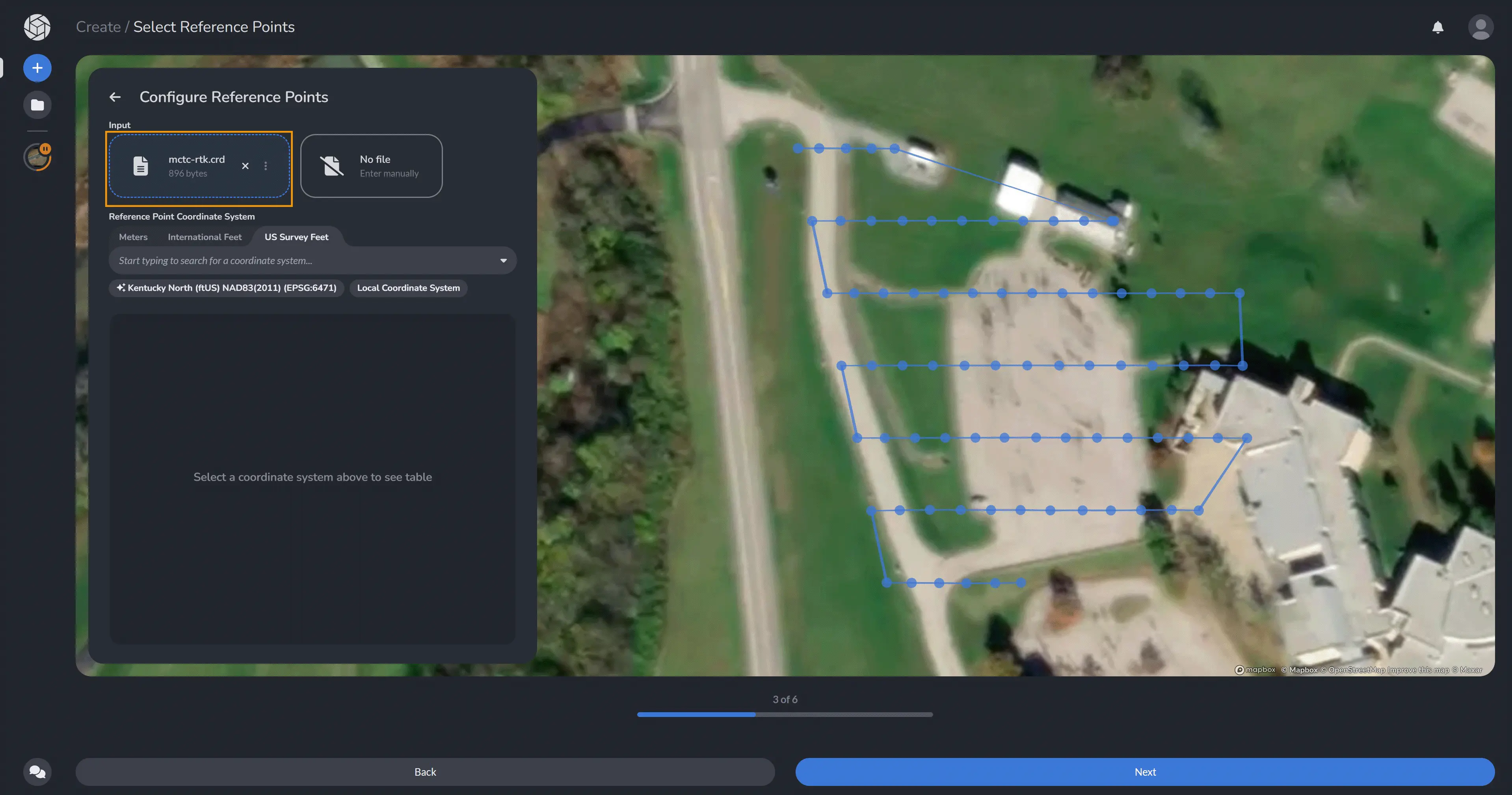Image resolution: width=1512 pixels, height=795 pixels.
Task: Switch units to International Feet
Action: (x=204, y=236)
